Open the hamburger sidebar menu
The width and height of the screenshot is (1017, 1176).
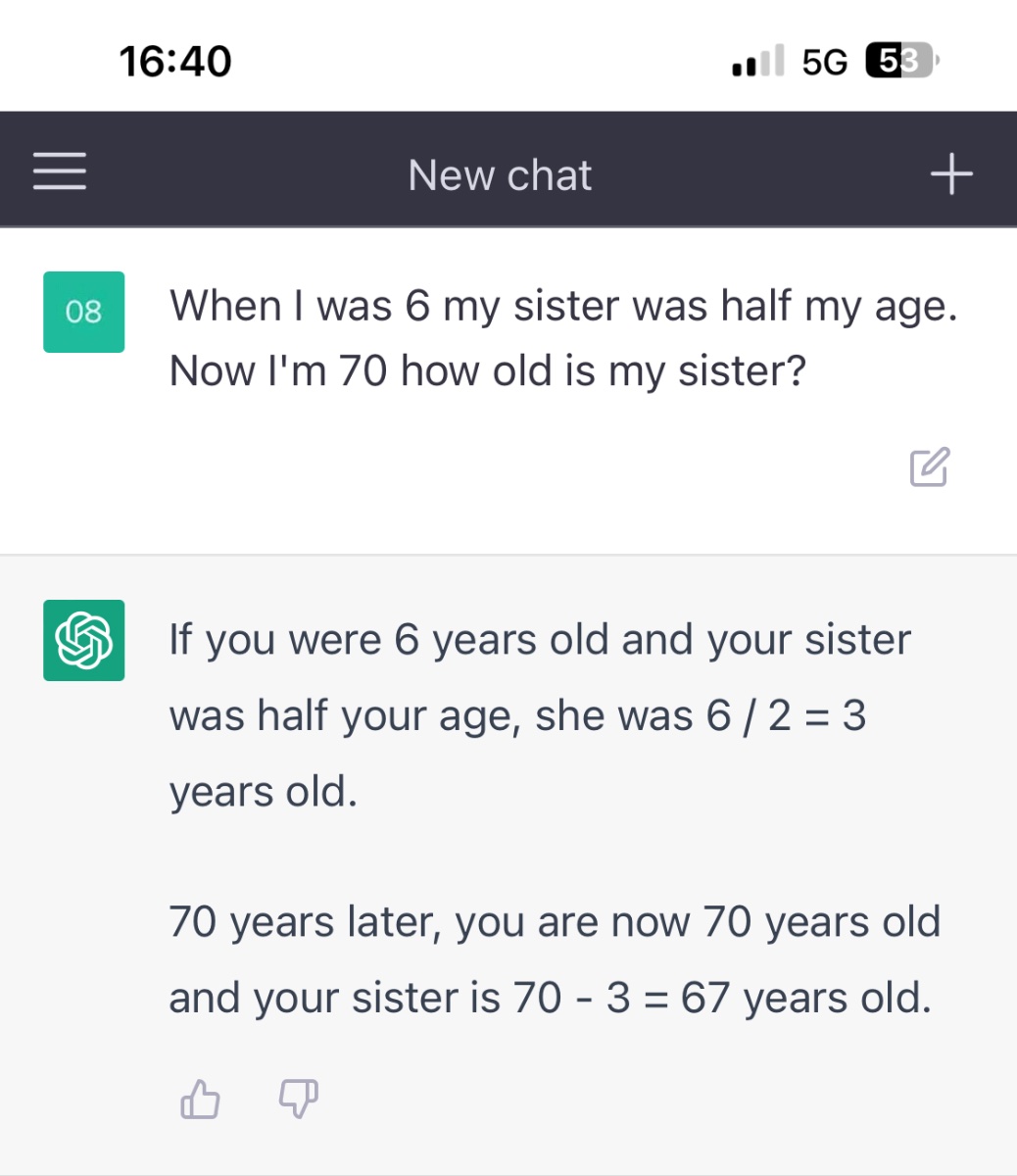(60, 171)
